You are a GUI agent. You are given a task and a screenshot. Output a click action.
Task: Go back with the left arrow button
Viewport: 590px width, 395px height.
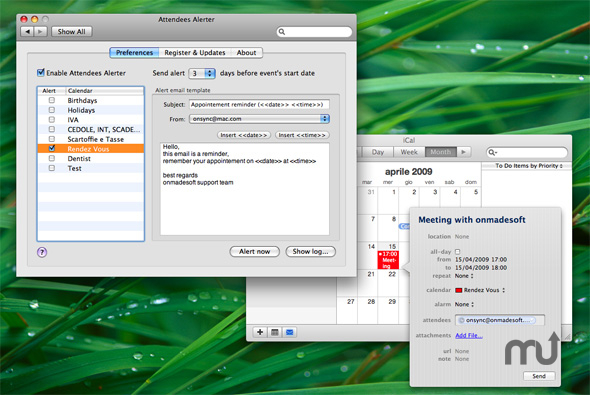[x=27, y=32]
